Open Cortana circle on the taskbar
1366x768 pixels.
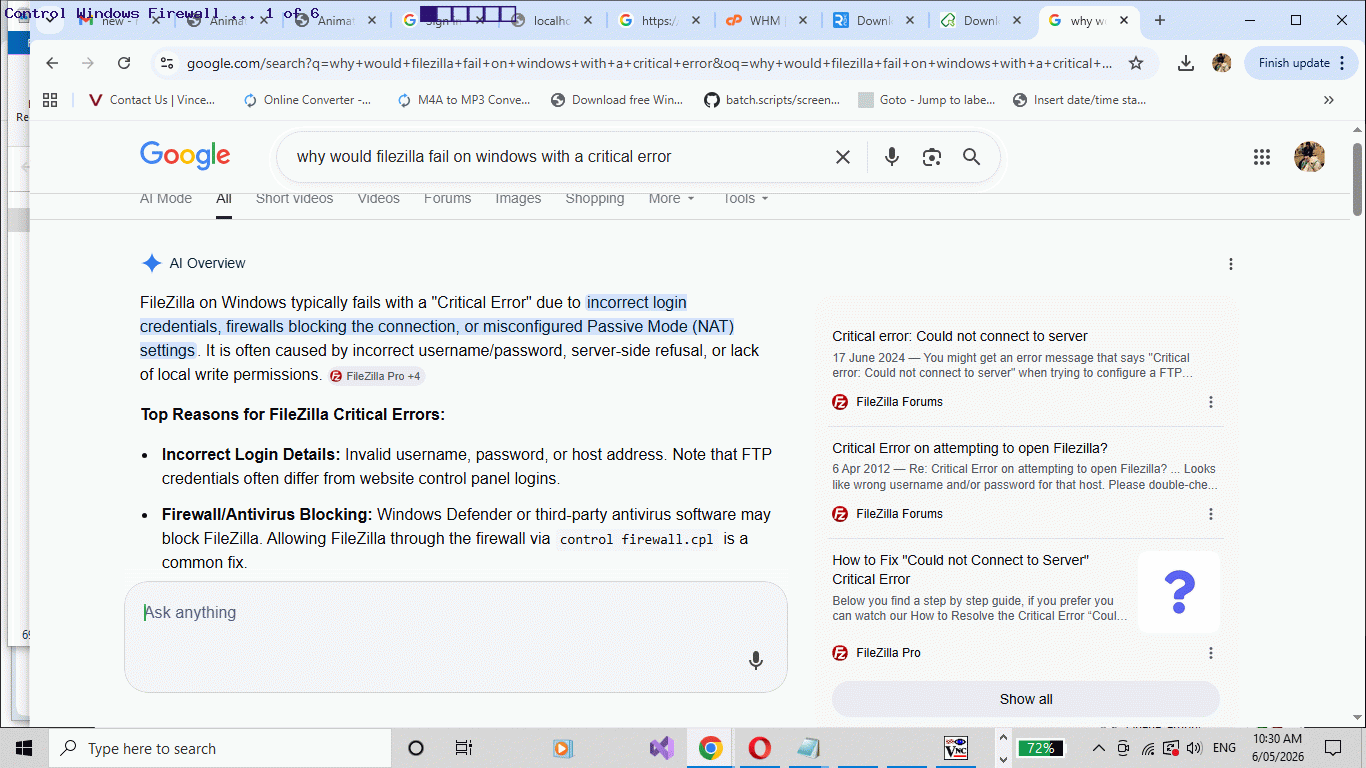[416, 748]
